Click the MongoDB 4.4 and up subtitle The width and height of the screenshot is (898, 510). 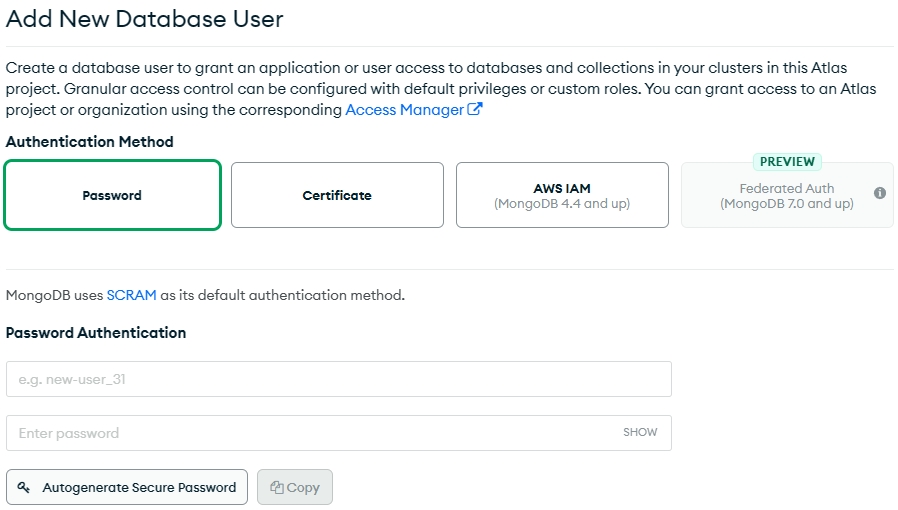pos(562,204)
